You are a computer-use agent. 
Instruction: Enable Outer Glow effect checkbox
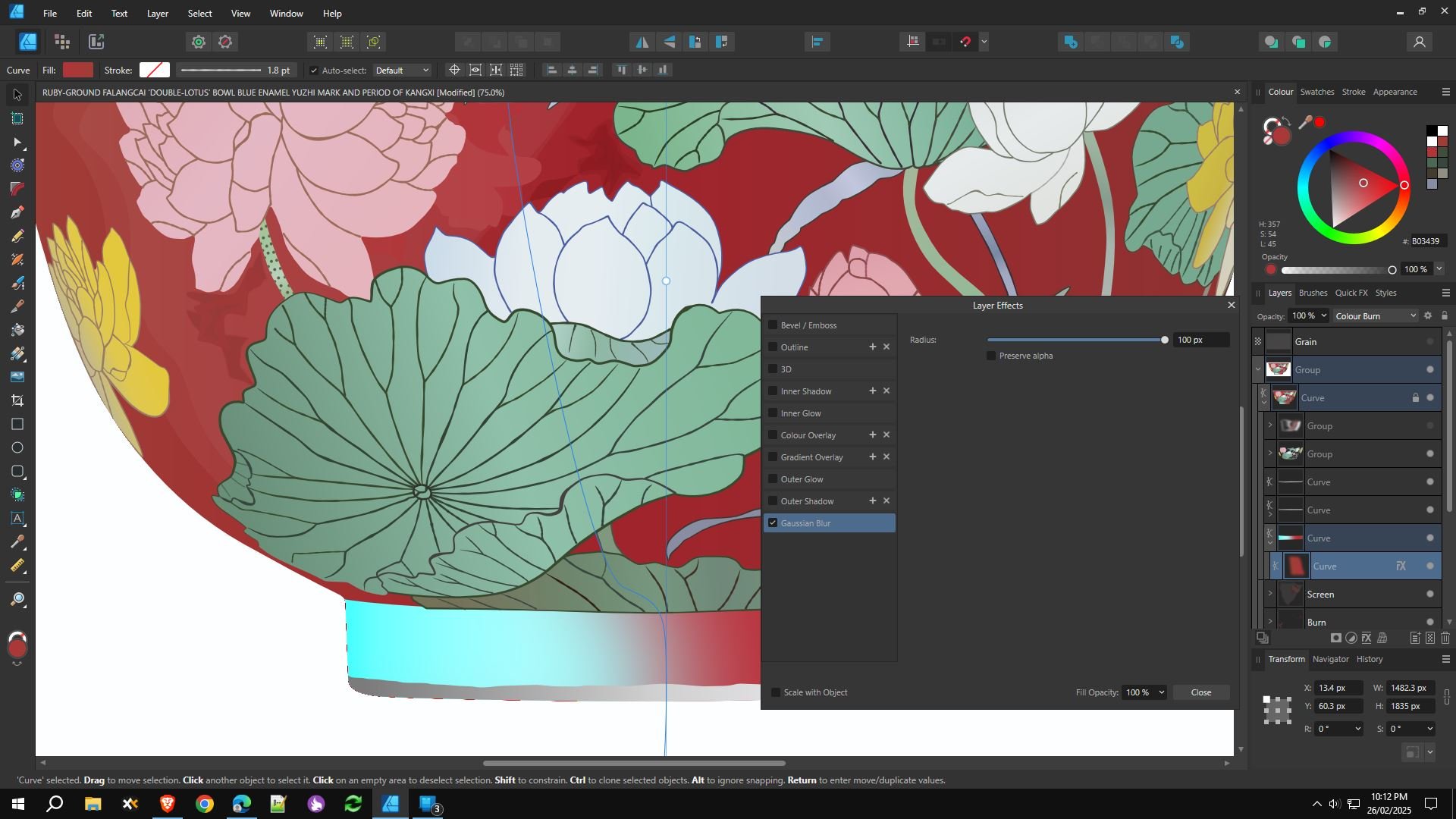[x=773, y=479]
